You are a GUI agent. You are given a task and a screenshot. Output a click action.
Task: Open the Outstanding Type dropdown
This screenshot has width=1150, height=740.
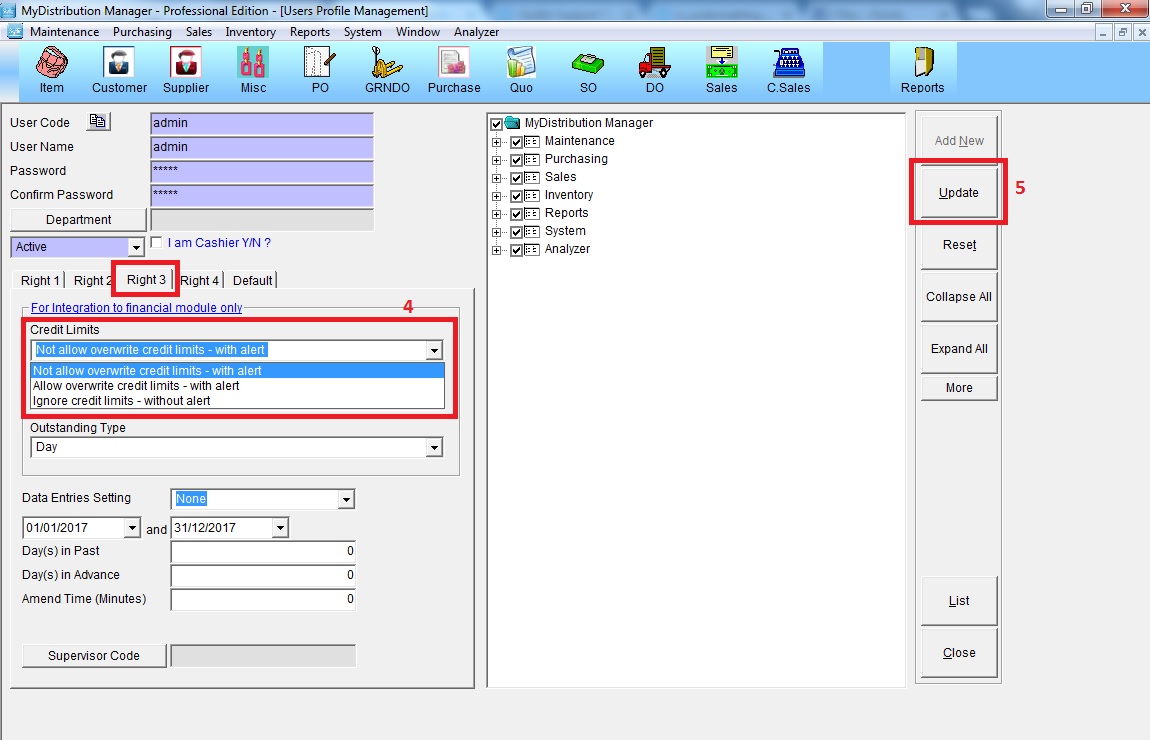tap(434, 448)
